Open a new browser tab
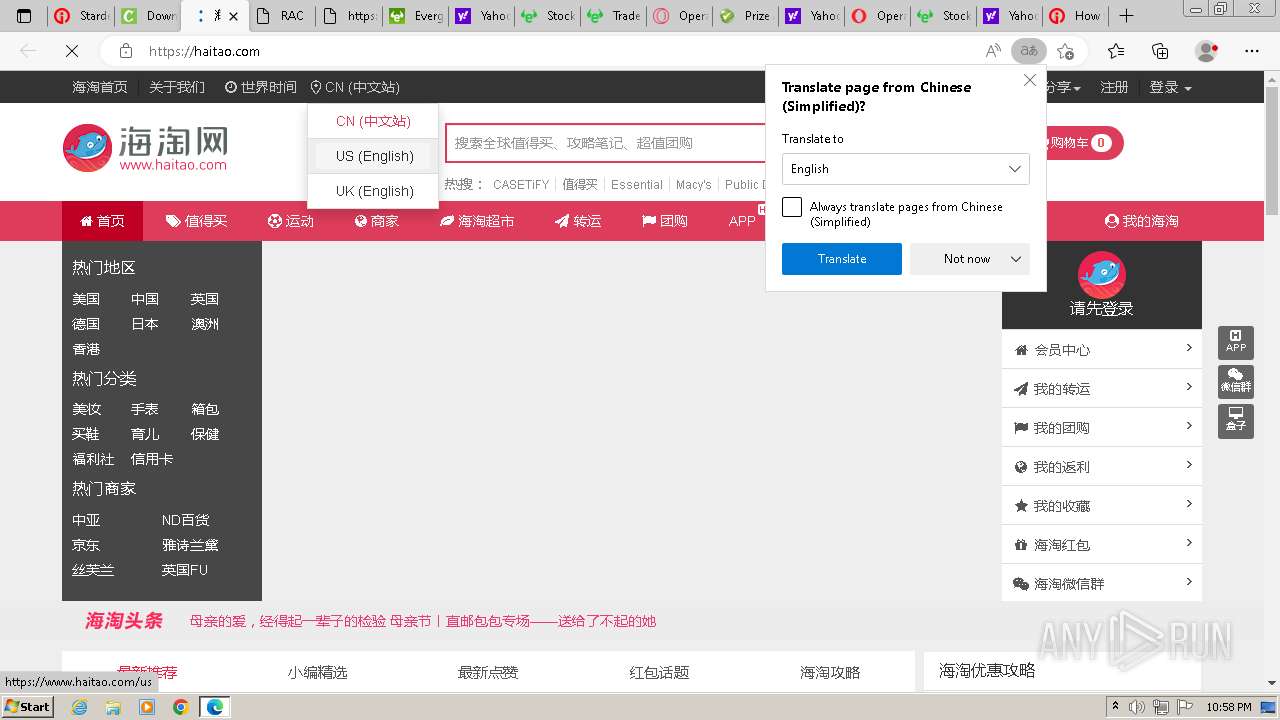This screenshot has width=1280, height=720. tap(1126, 15)
